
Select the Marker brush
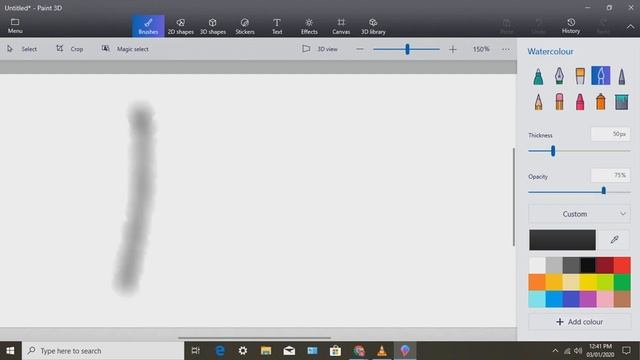(x=538, y=76)
